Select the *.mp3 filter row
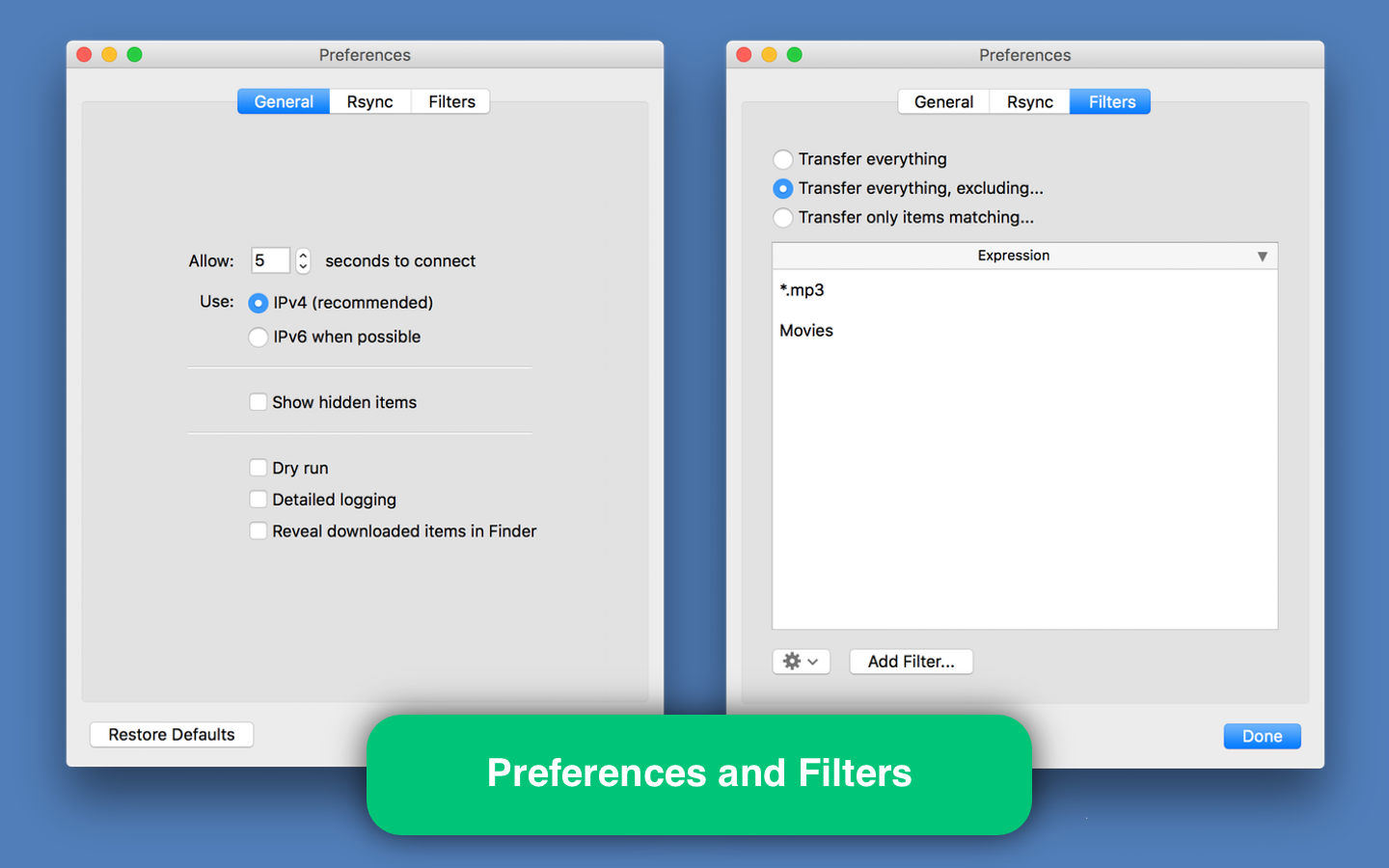Image resolution: width=1389 pixels, height=868 pixels. [1024, 289]
